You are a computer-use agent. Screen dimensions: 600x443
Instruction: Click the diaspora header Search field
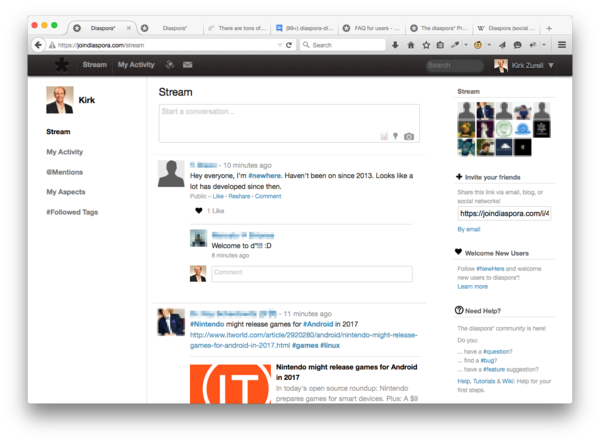coord(455,65)
